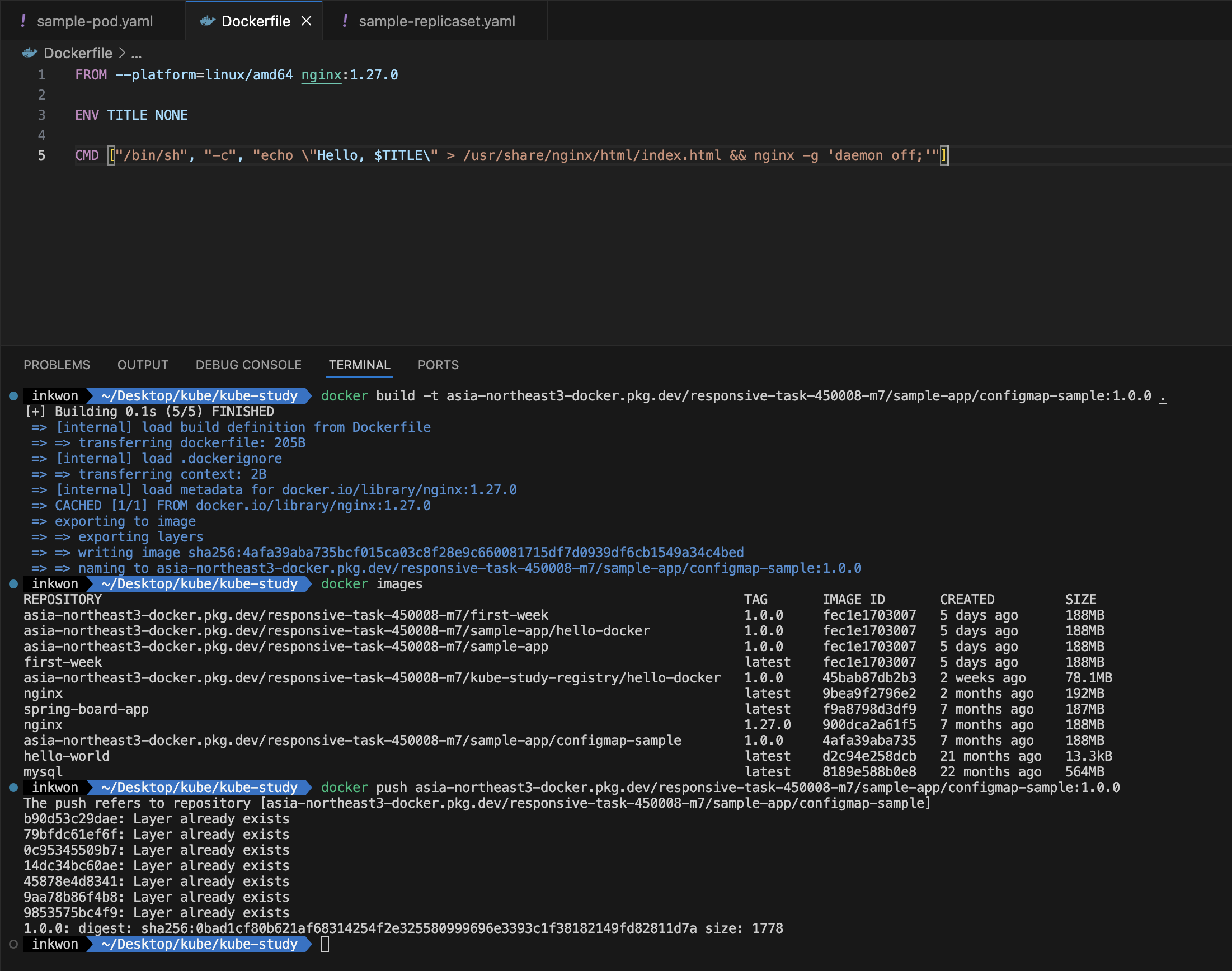
Task: Click the YAML exclamation icon on sample-replicaset.yaml
Action: coord(345,21)
